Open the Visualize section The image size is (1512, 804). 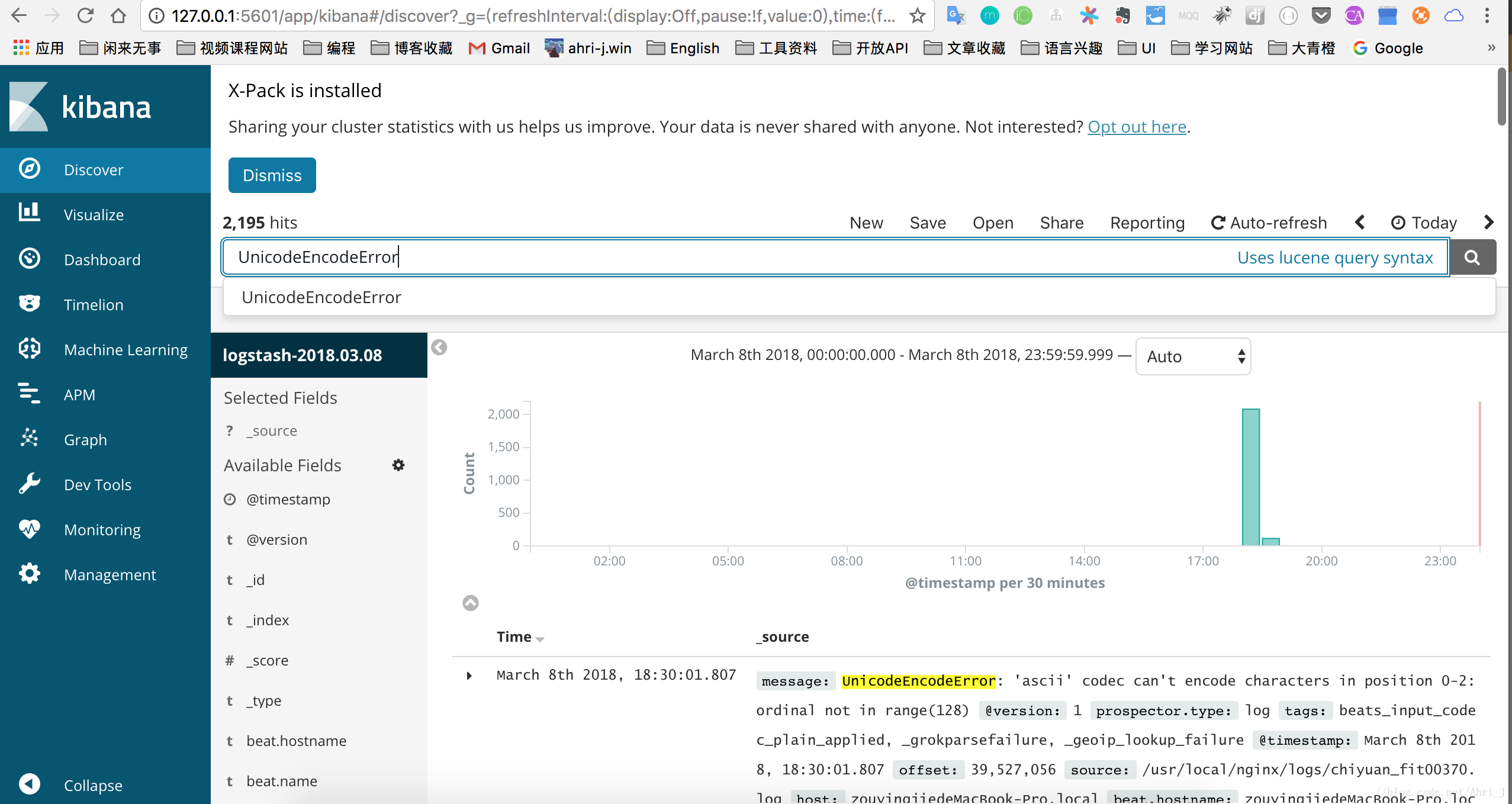105,215
